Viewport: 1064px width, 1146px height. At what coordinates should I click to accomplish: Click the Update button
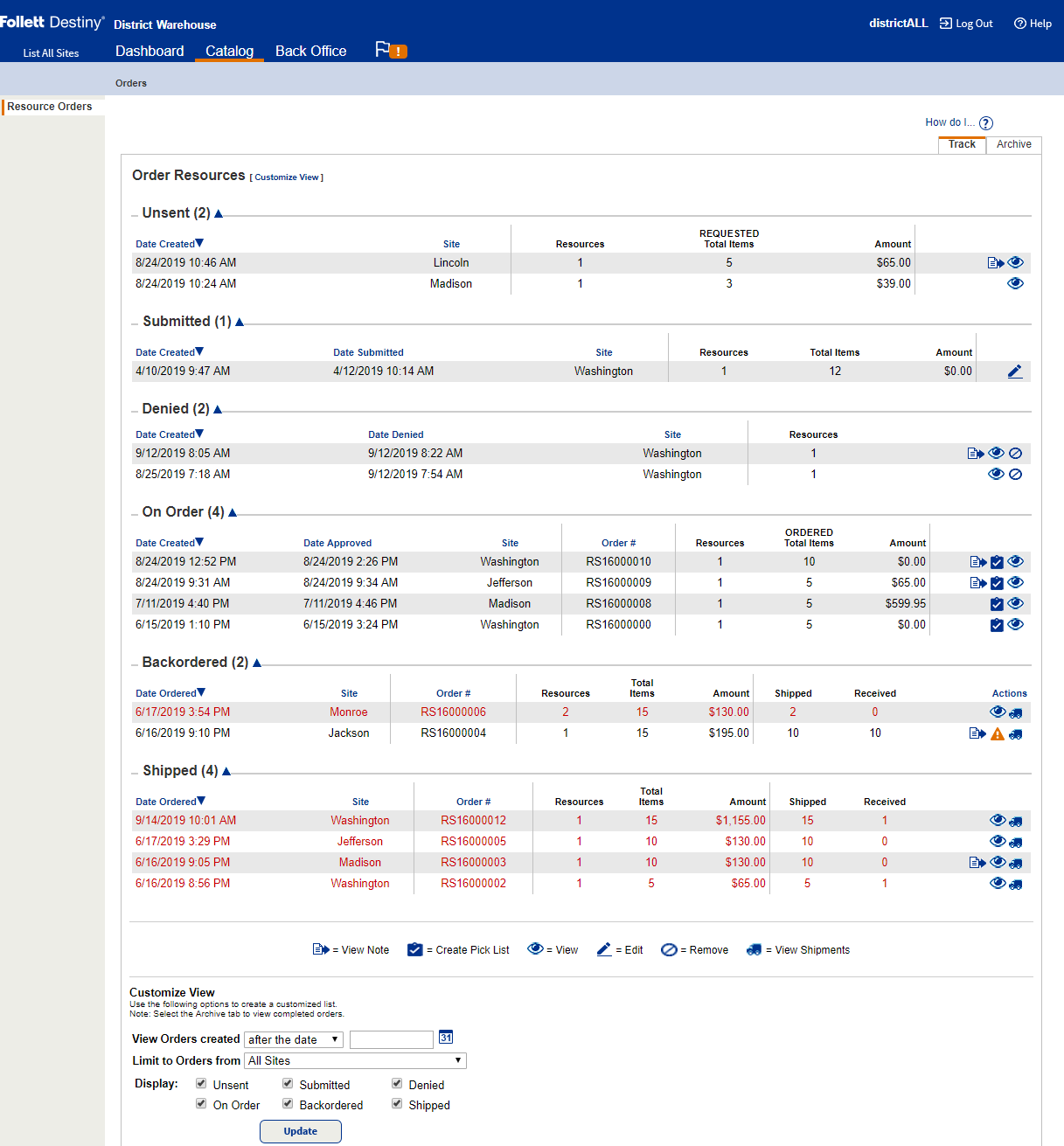pyautogui.click(x=301, y=1131)
